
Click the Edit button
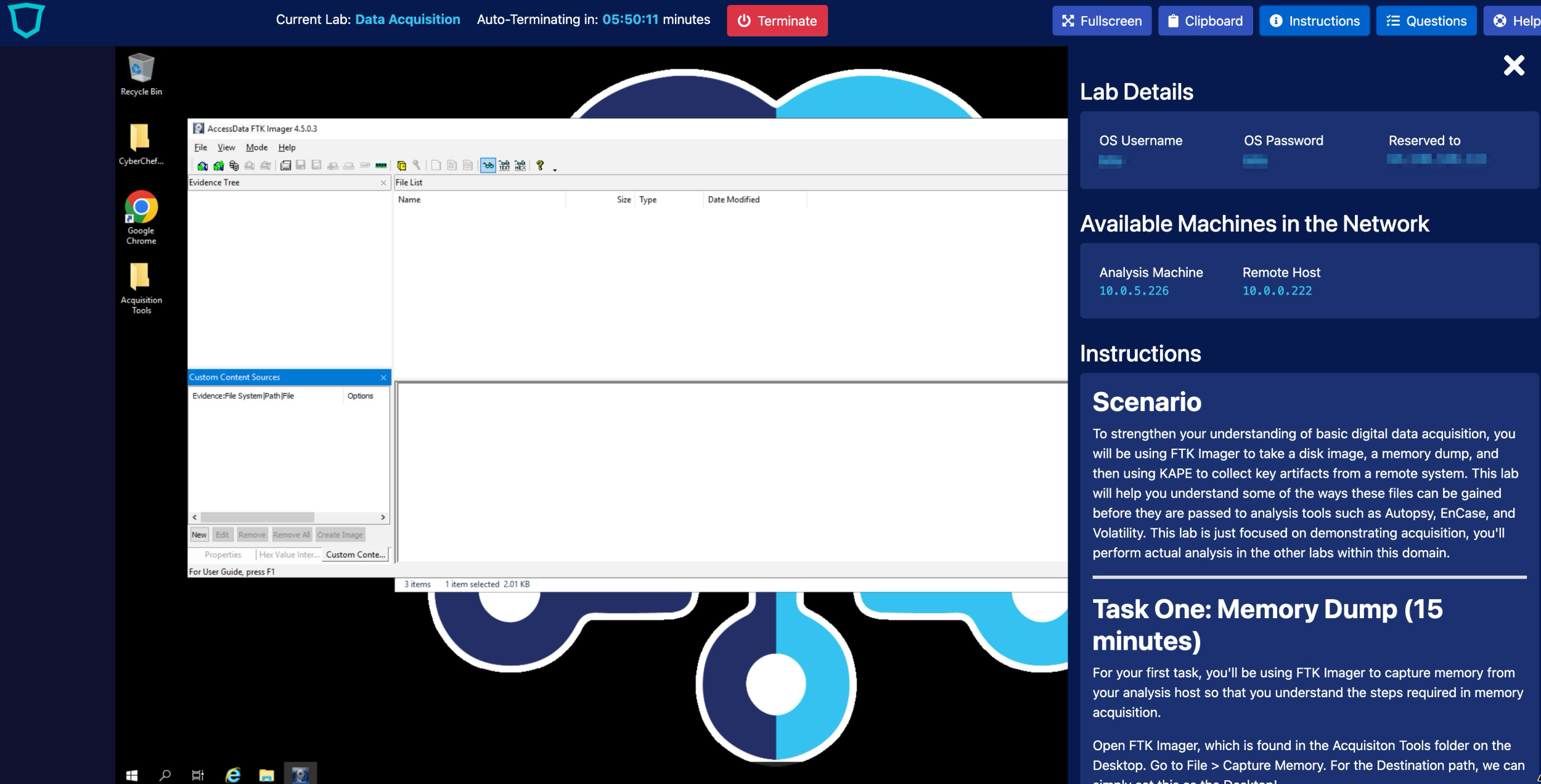click(x=223, y=535)
